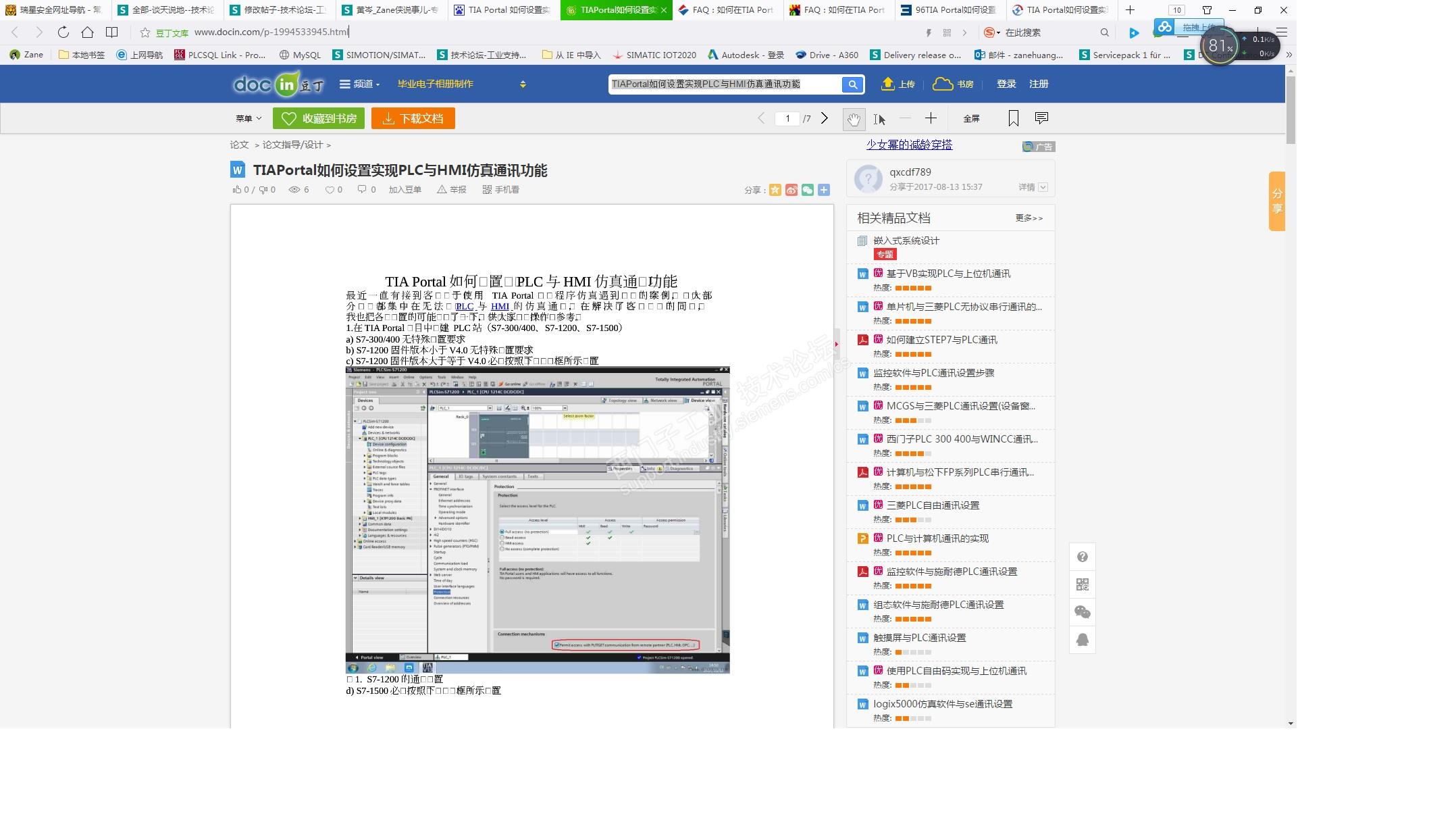
Task: Open 如何建立STEP7与PLC通讯 related document link
Action: (x=941, y=340)
